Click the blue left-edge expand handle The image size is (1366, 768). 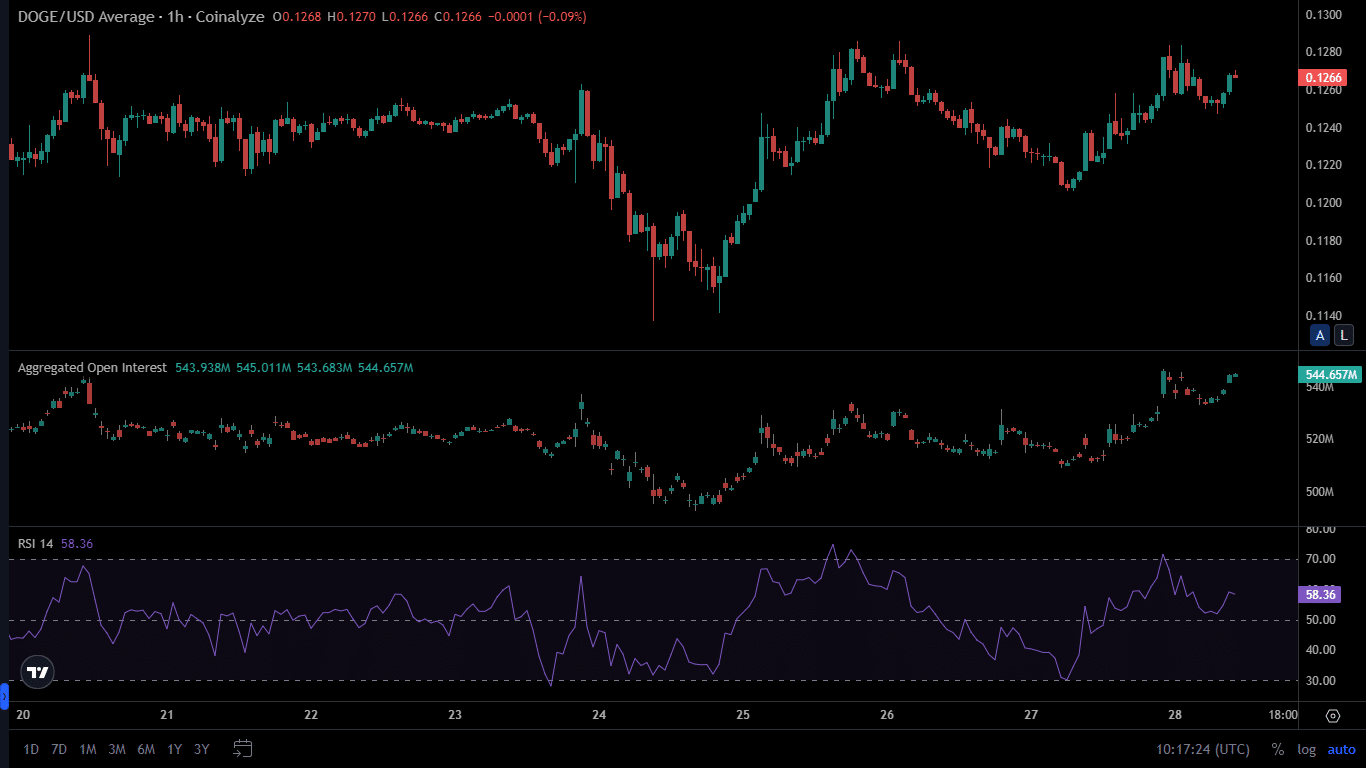click(4, 694)
